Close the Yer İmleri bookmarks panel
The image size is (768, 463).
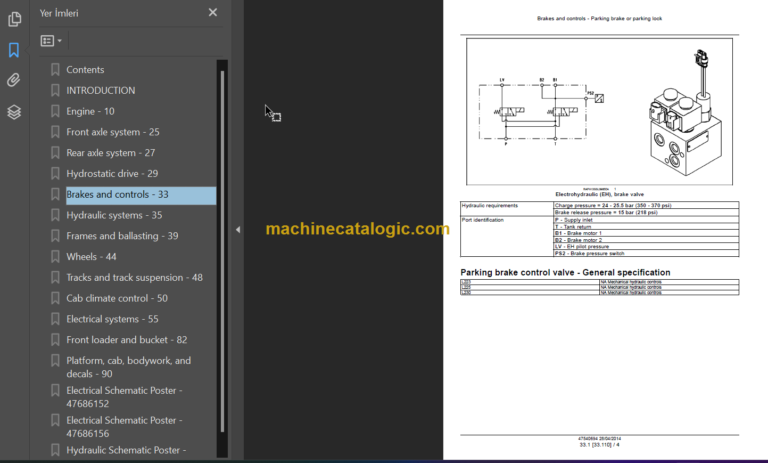(213, 12)
